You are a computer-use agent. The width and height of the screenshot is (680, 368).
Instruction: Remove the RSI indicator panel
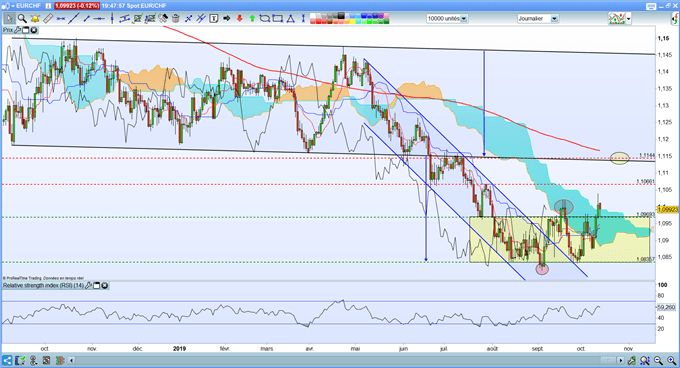pos(105,286)
